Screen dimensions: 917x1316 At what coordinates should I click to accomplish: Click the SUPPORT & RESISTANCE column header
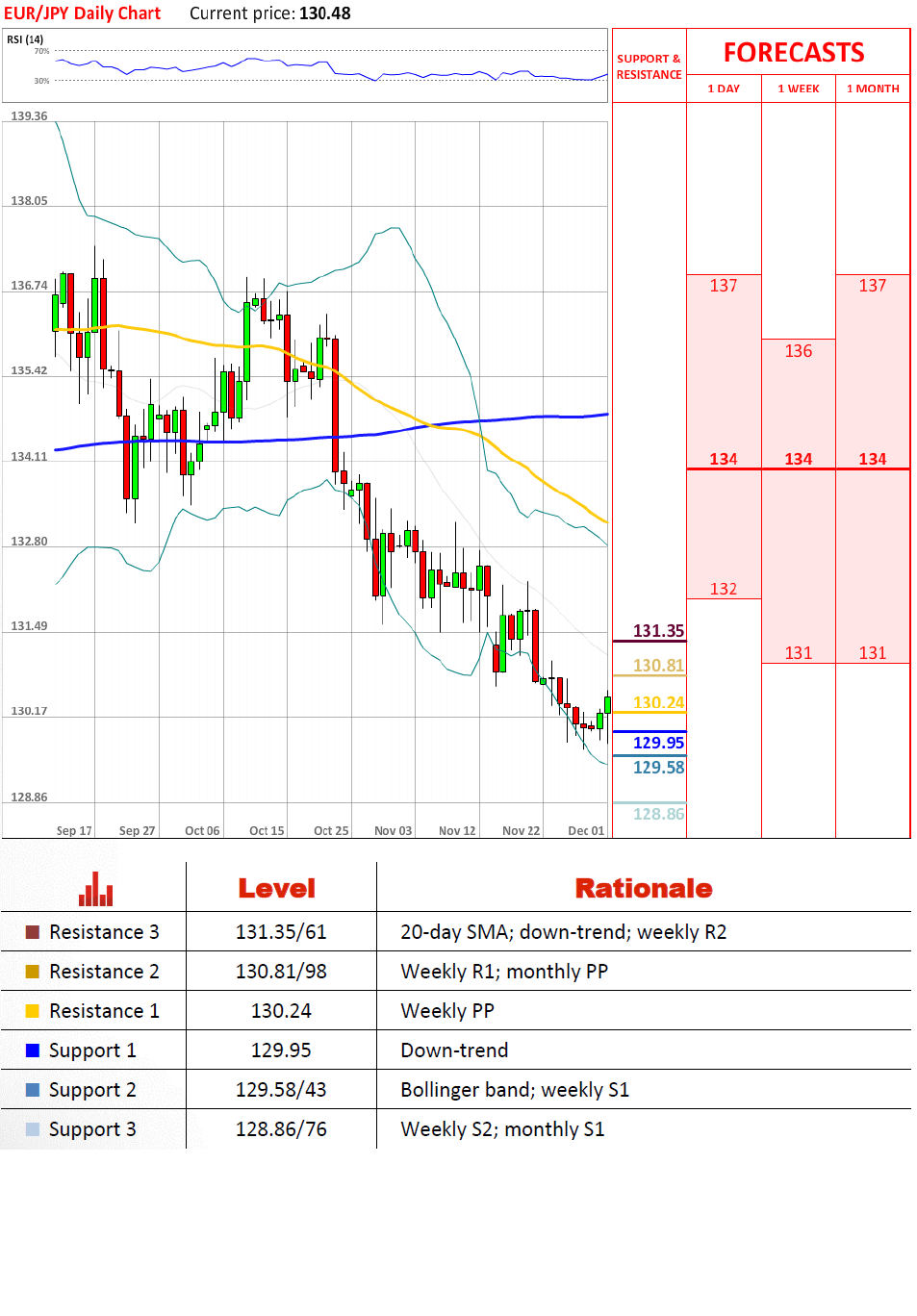click(649, 66)
